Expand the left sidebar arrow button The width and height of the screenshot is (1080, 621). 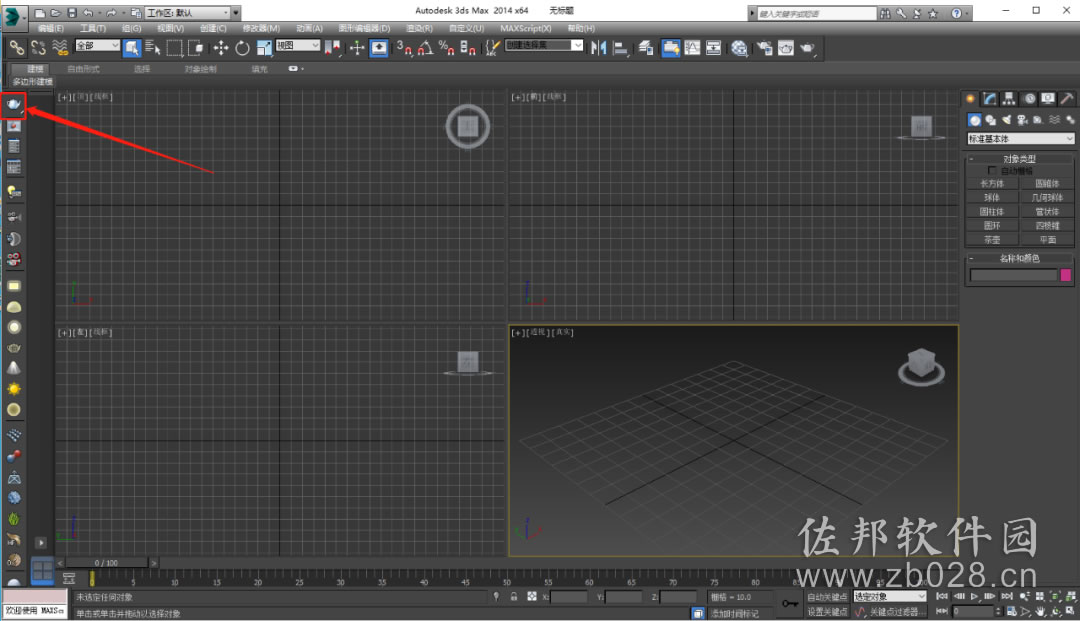(41, 543)
